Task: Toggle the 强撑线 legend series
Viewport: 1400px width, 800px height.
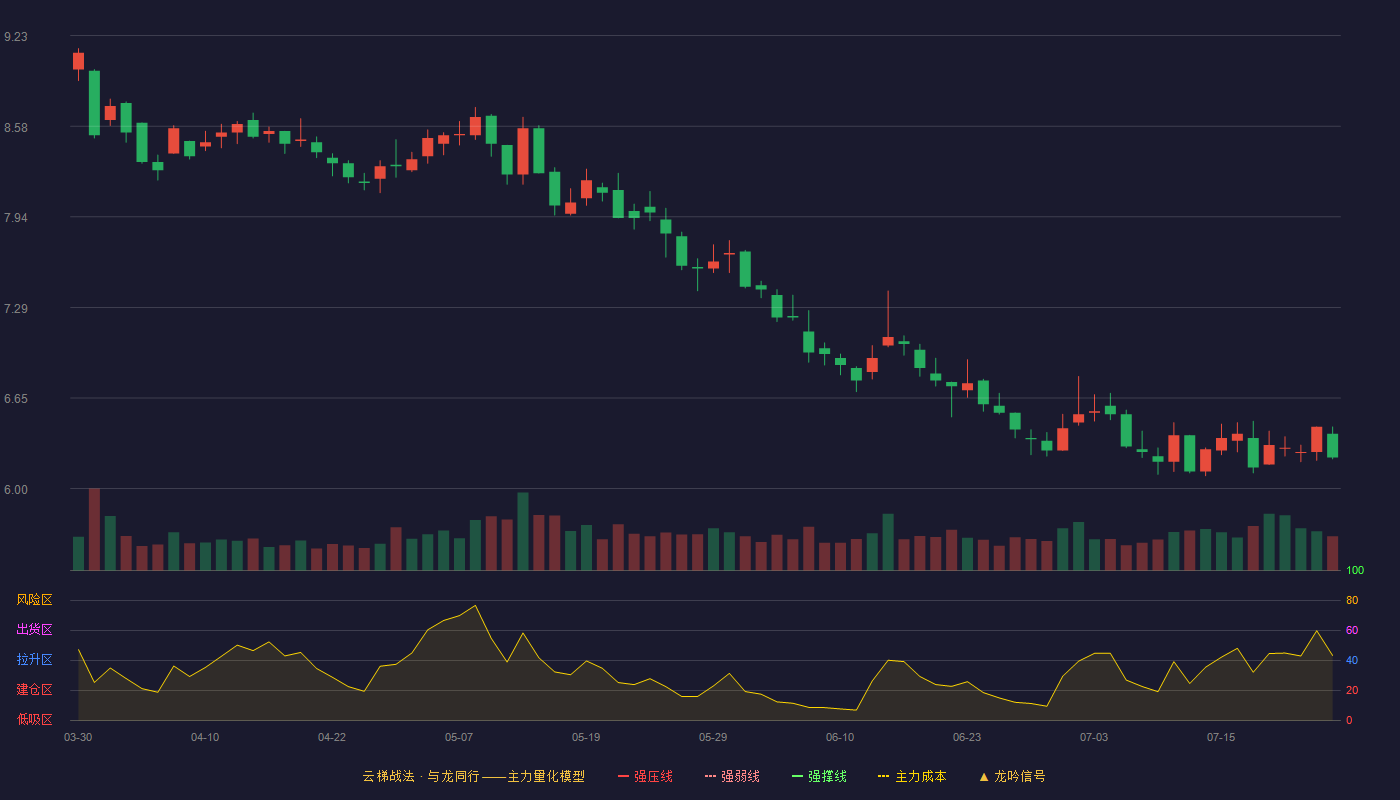Action: 819,776
